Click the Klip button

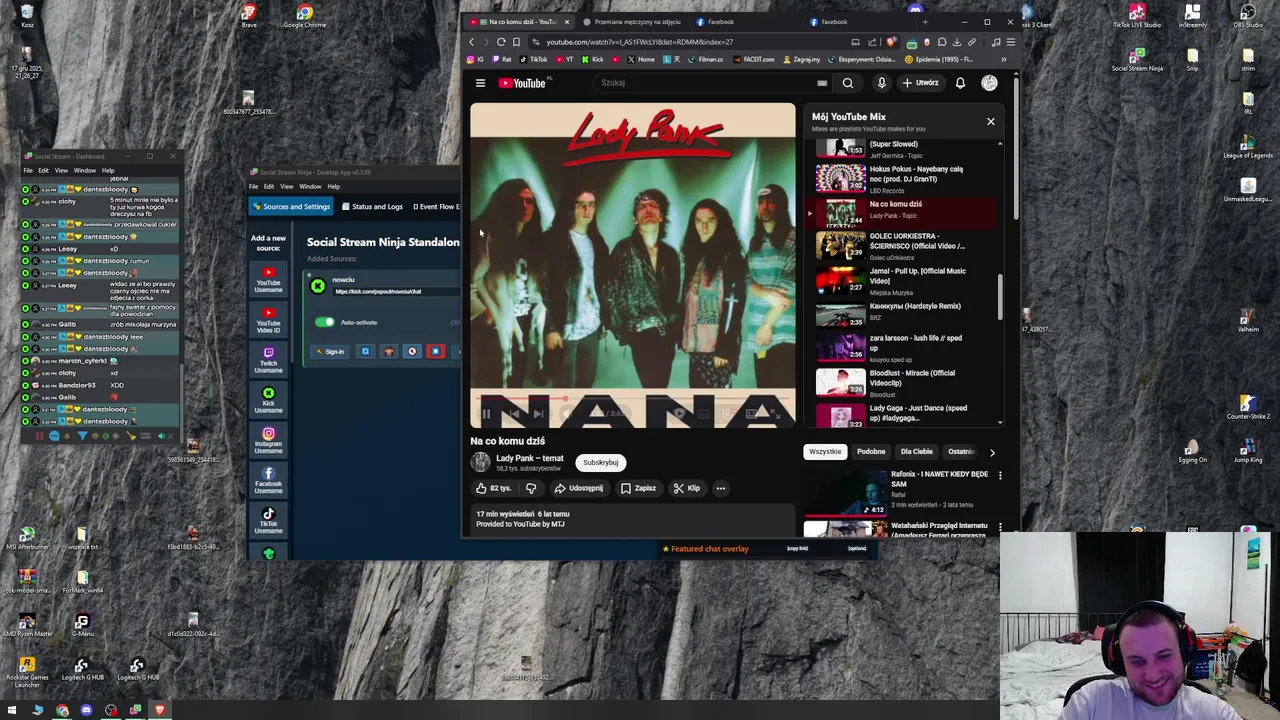pyautogui.click(x=686, y=488)
